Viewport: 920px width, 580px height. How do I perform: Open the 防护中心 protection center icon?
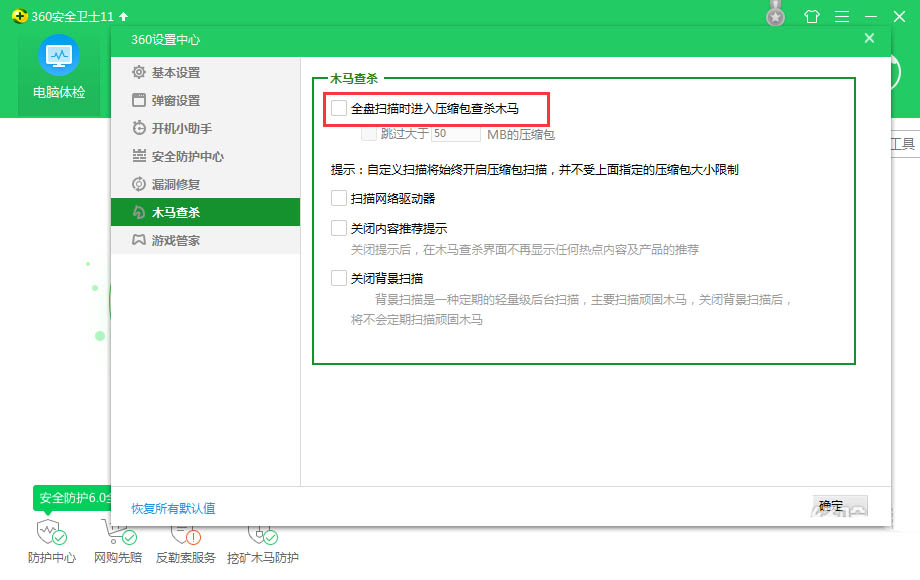tap(51, 540)
